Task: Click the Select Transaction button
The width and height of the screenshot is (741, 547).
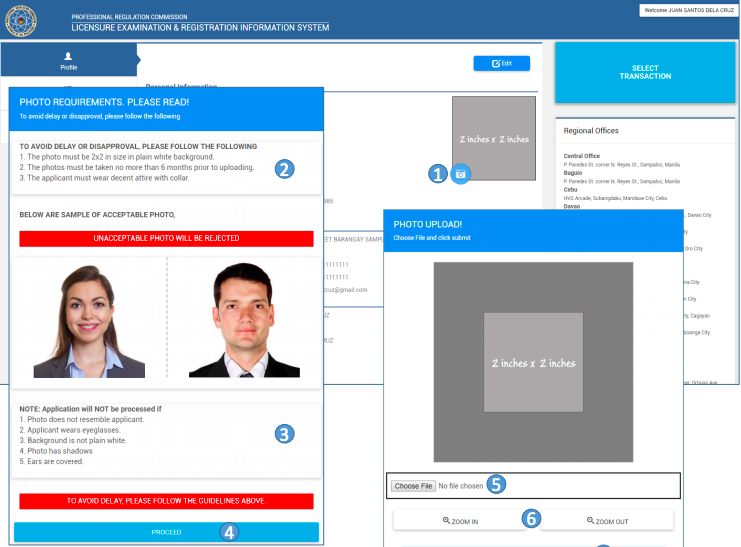Action: click(645, 73)
